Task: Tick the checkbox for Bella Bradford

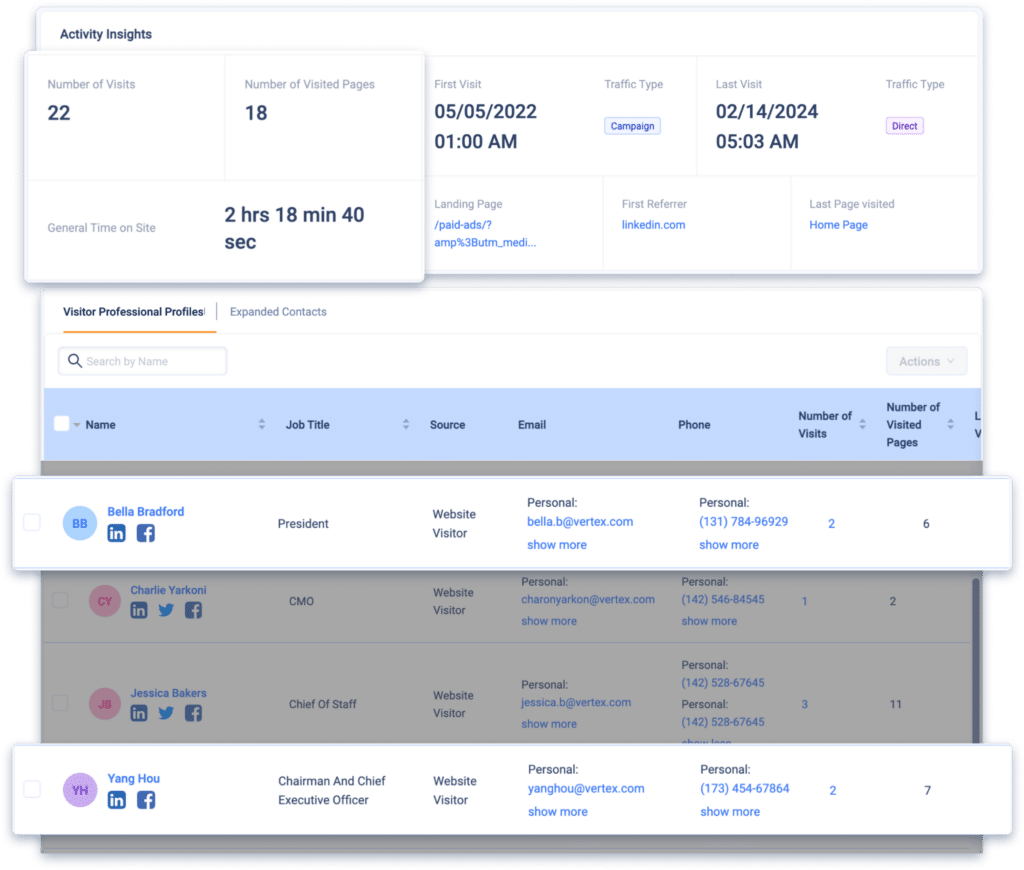Action: 32,523
